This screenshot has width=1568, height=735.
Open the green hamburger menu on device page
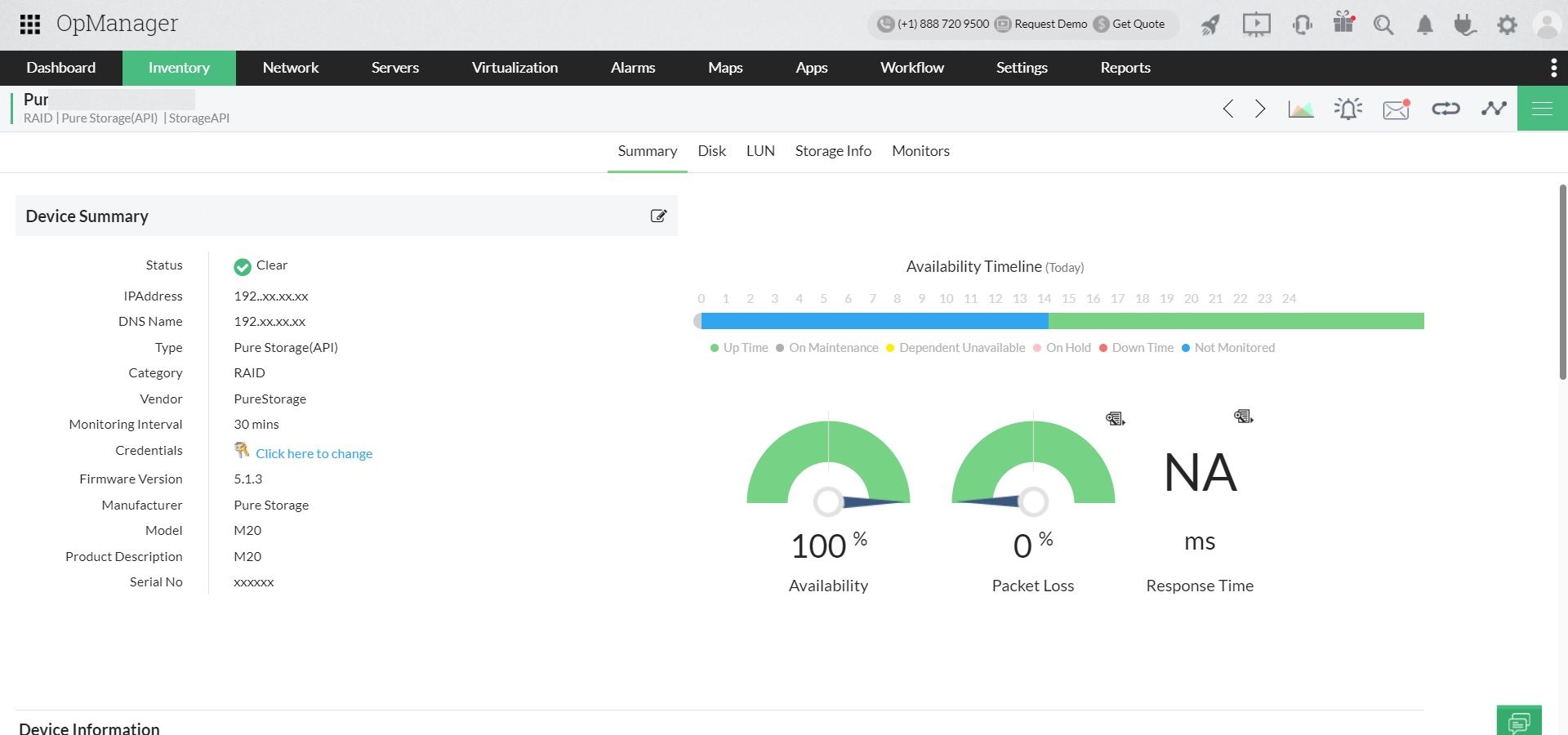tap(1542, 108)
